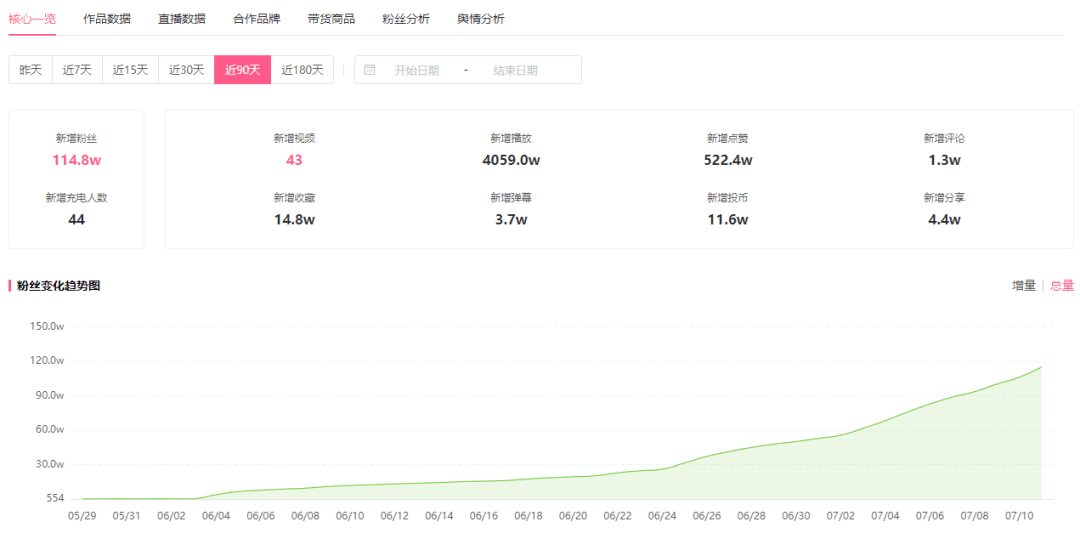Open the 合作品牌 tab
Viewport: 1080px width, 533px height.
click(256, 19)
